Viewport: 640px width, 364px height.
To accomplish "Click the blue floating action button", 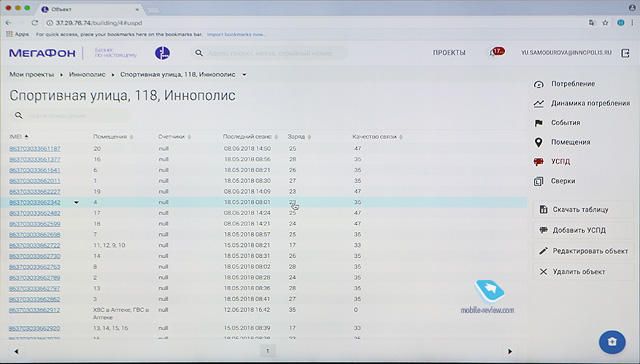I will pos(612,342).
